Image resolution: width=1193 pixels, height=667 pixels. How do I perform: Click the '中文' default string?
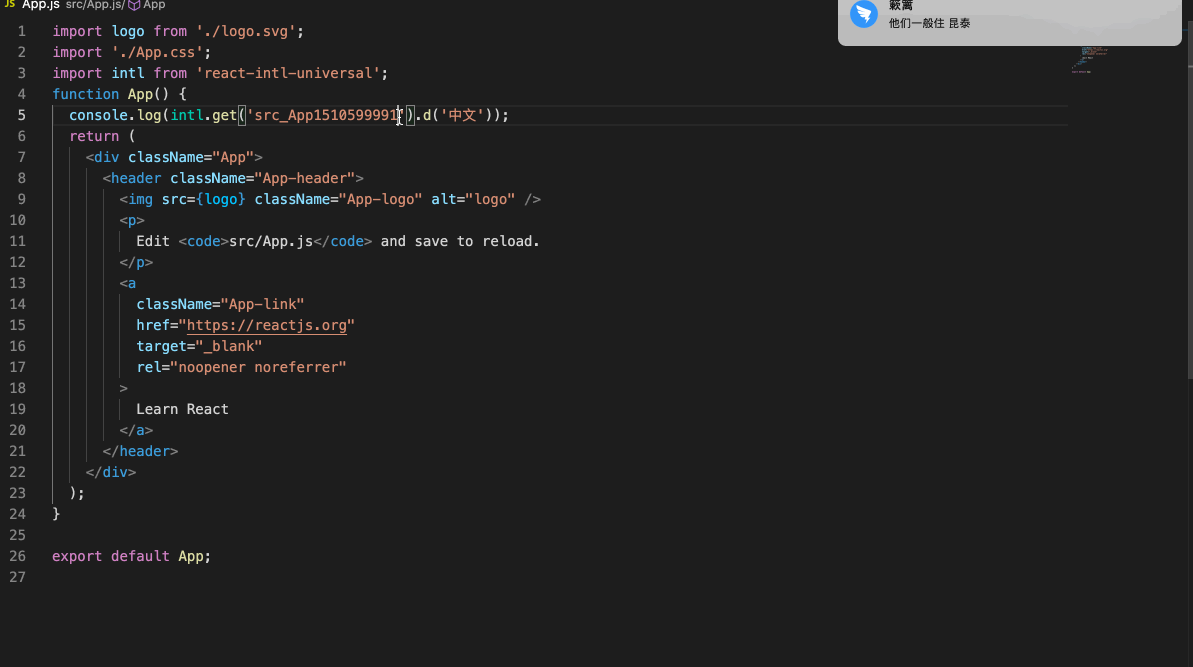[x=462, y=115]
